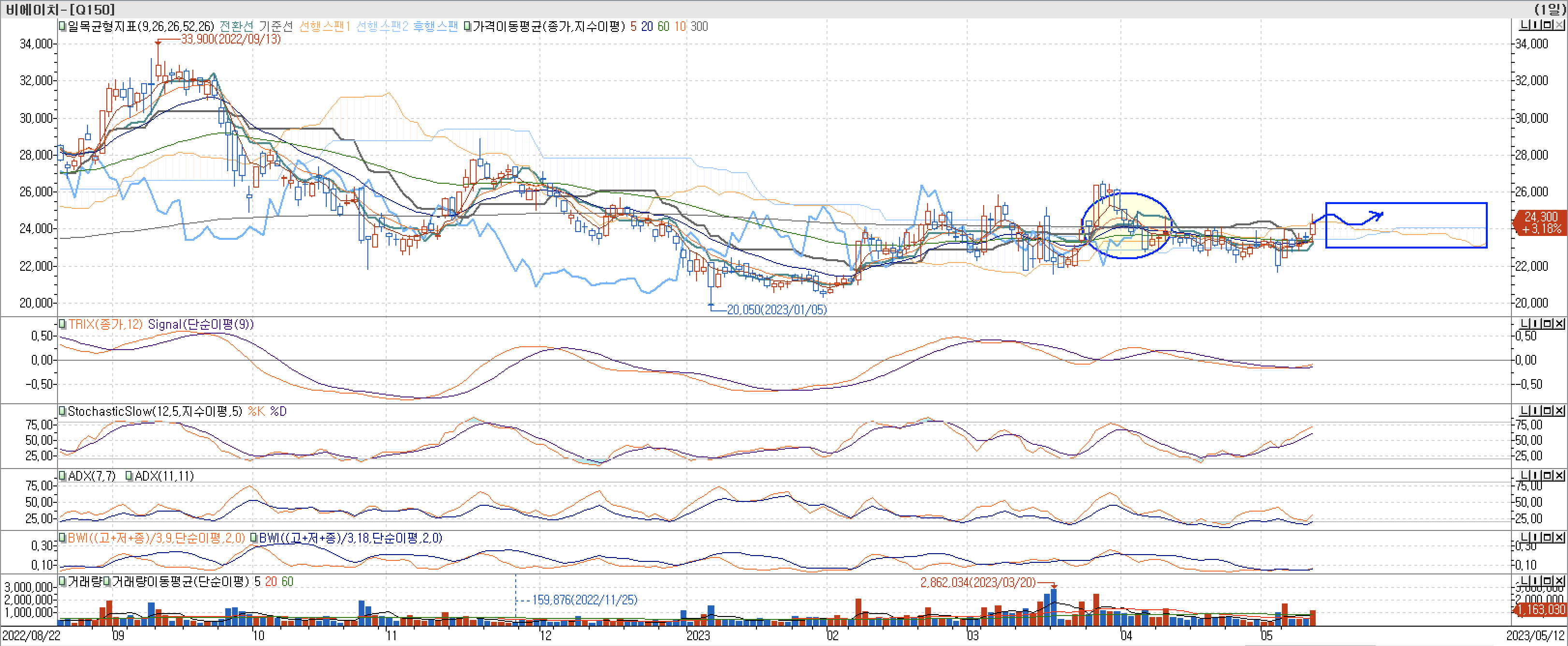Toggle the StochasticSlow indicator checkbox
The width and height of the screenshot is (1568, 646).
(x=62, y=411)
